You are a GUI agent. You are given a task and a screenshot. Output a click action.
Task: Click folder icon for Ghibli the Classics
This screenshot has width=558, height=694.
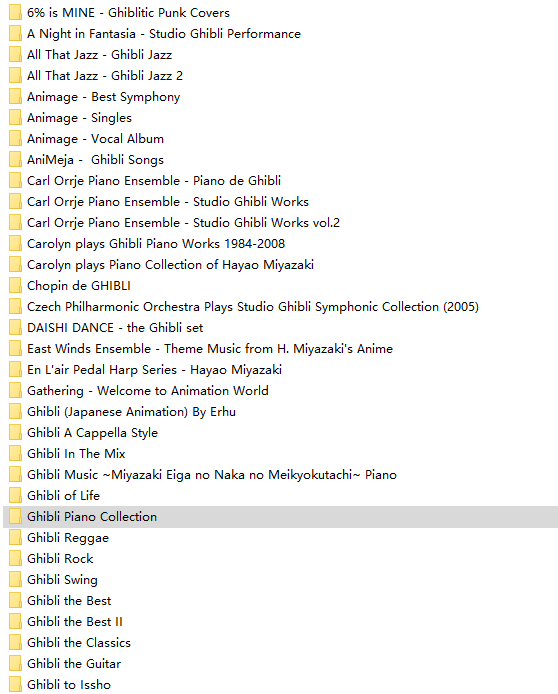click(x=15, y=643)
